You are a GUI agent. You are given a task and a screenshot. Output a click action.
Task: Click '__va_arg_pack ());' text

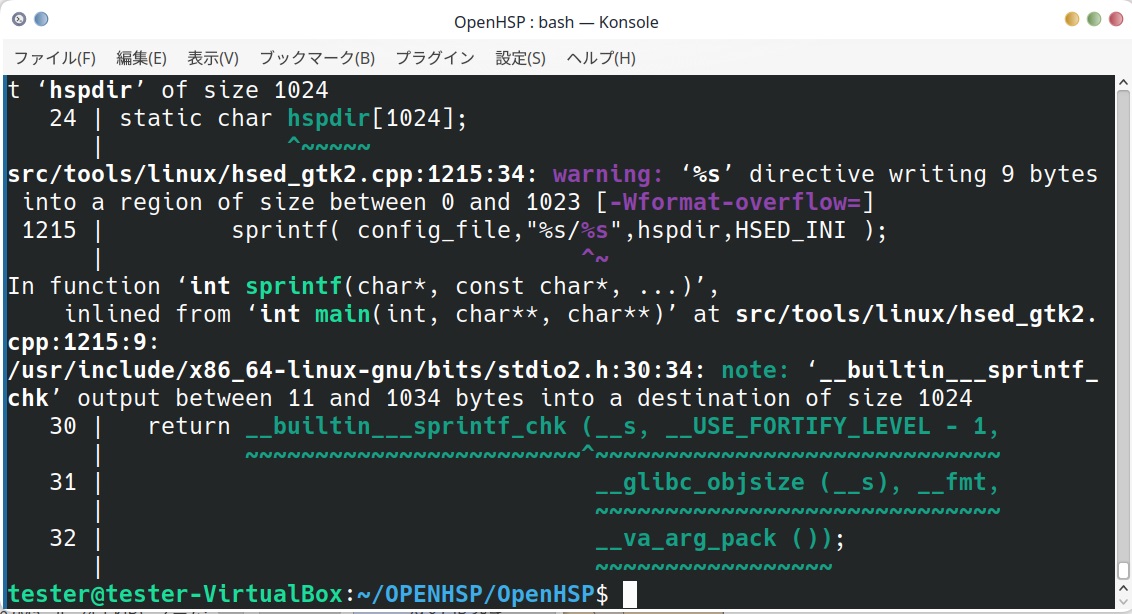720,539
